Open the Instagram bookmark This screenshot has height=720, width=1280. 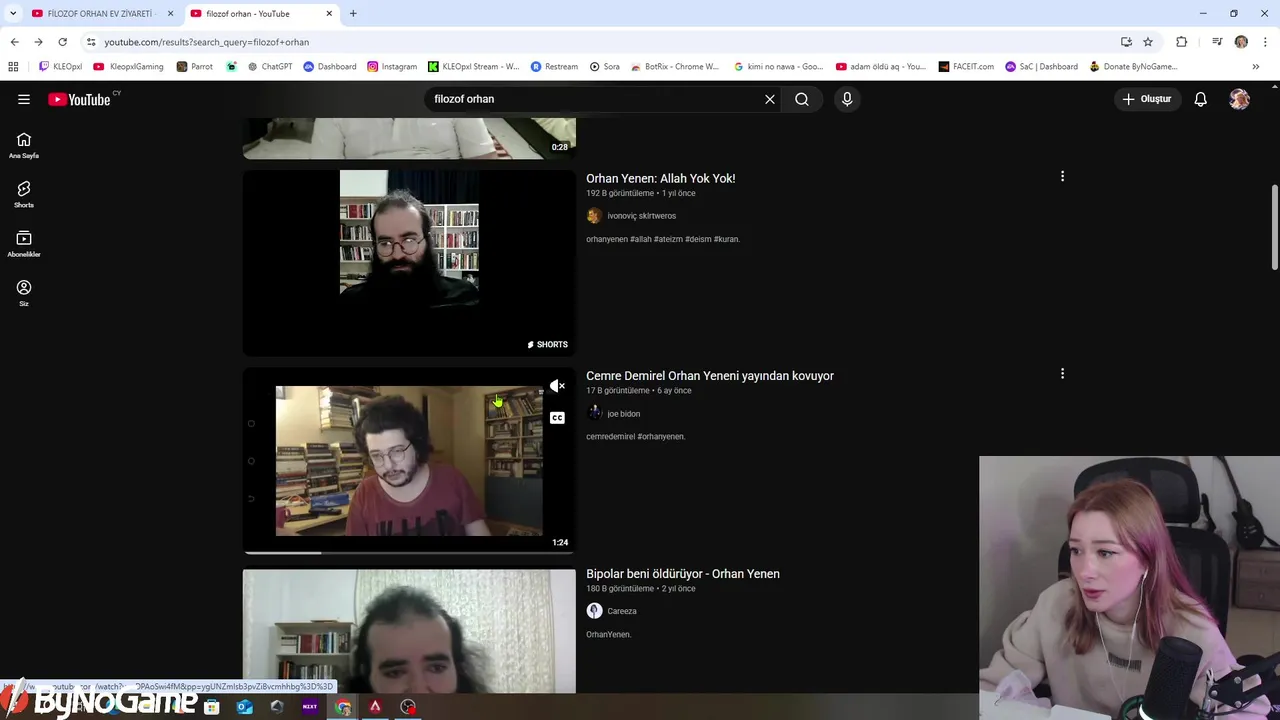click(392, 67)
